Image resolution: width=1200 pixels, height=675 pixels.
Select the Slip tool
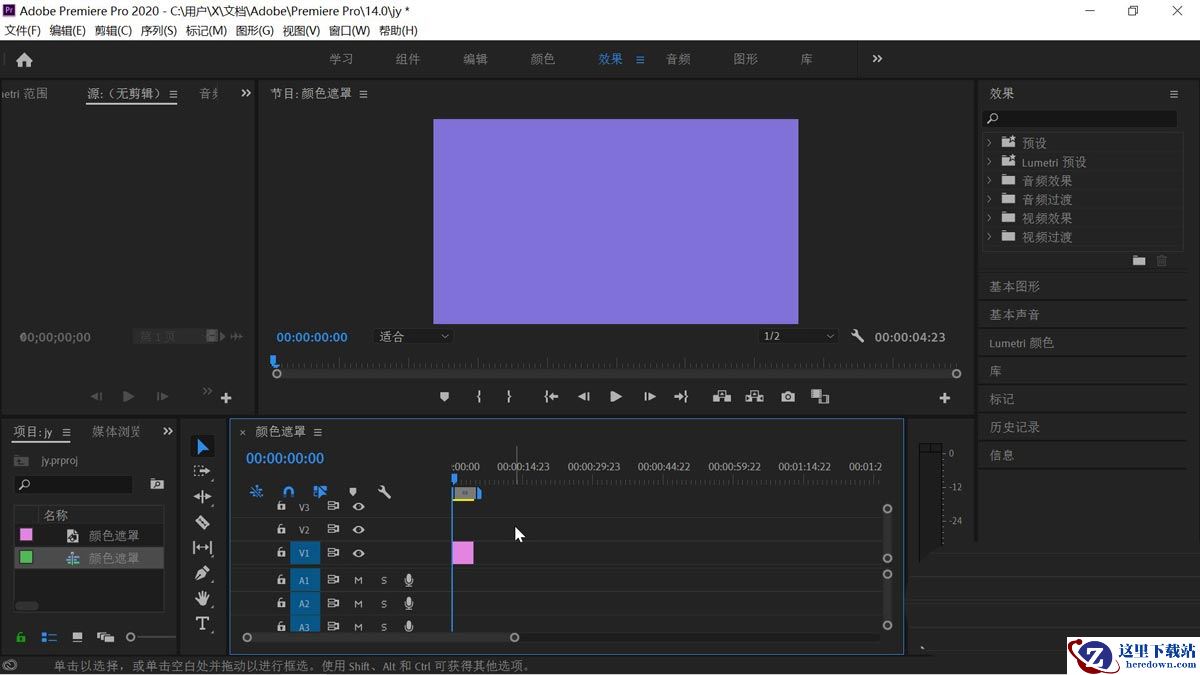pos(202,547)
